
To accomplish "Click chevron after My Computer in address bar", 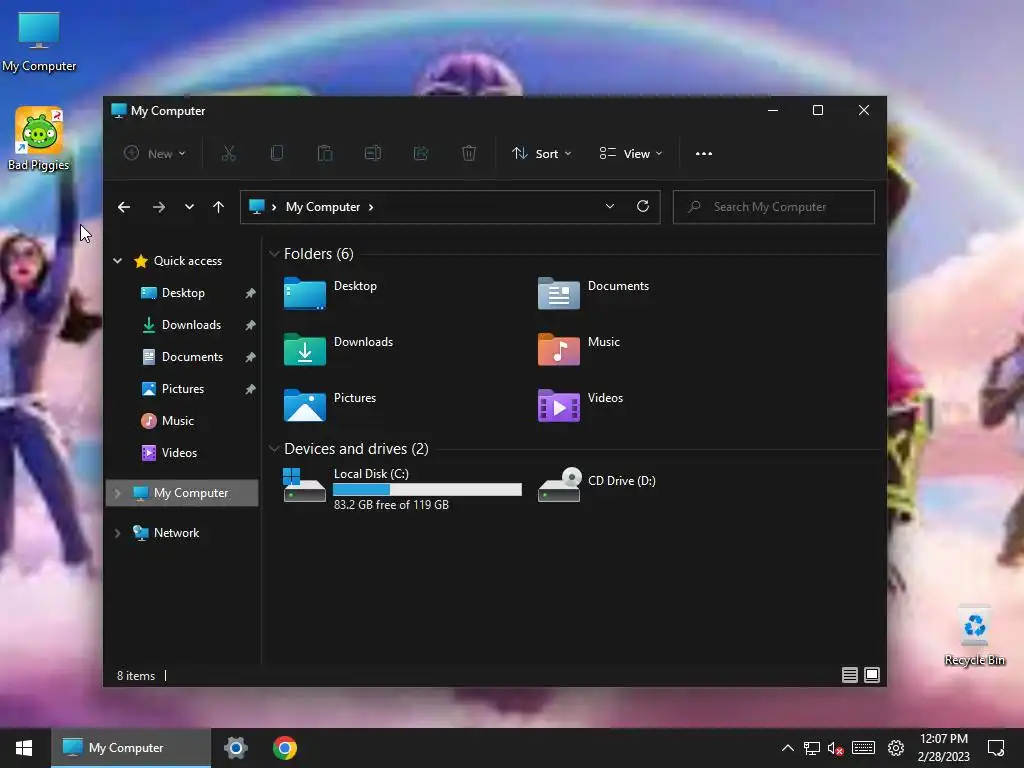I will (x=371, y=207).
